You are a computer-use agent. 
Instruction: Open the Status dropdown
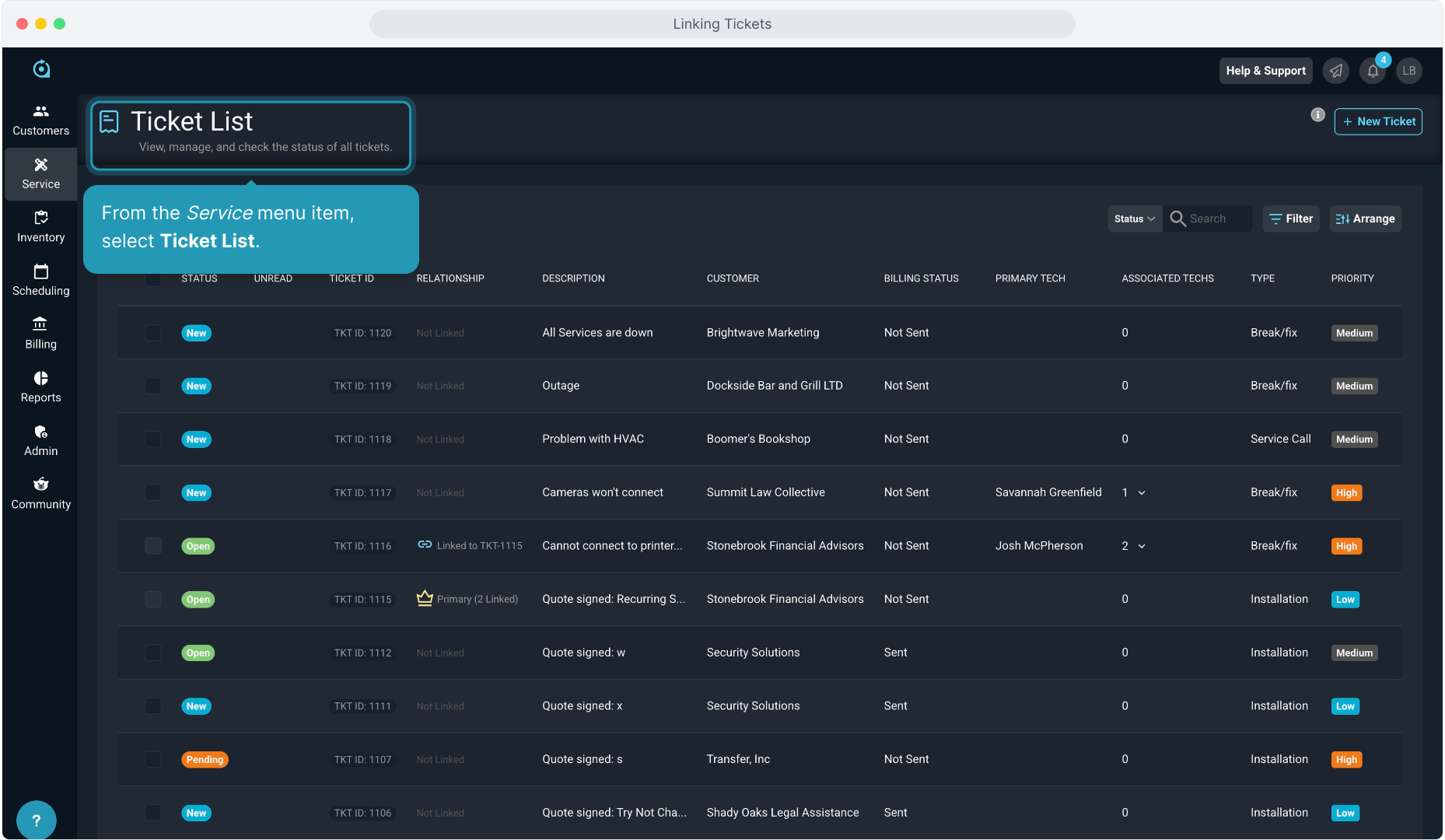1134,219
